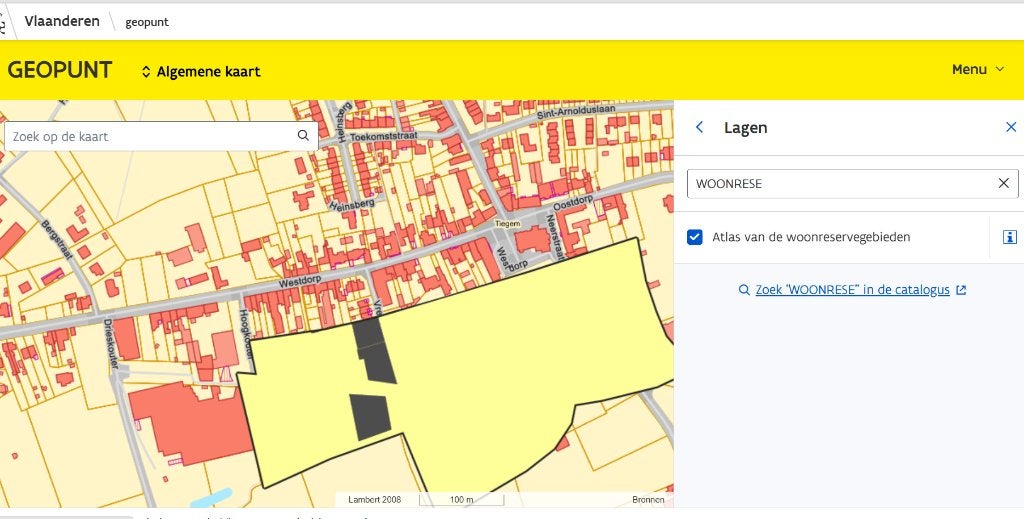Open the Algemene kaart map selector
Viewport: 1024px width, 519px height.
tap(200, 72)
